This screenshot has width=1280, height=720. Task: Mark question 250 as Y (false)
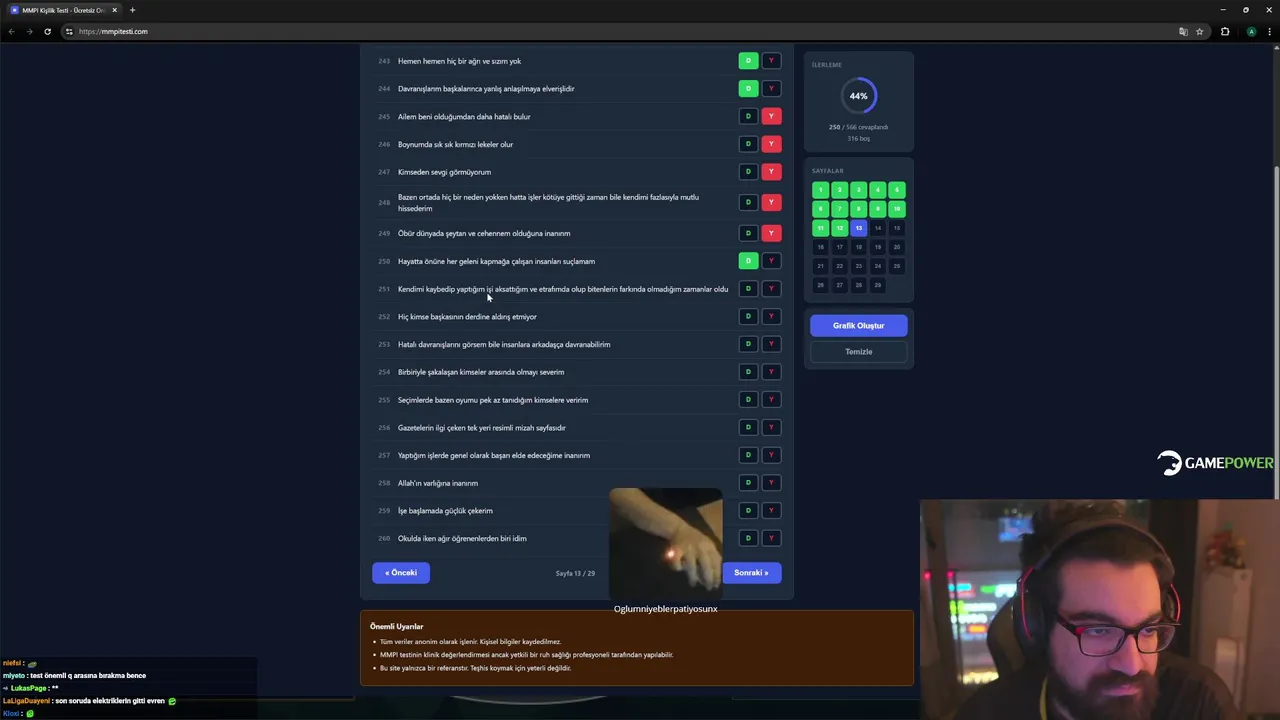click(771, 261)
